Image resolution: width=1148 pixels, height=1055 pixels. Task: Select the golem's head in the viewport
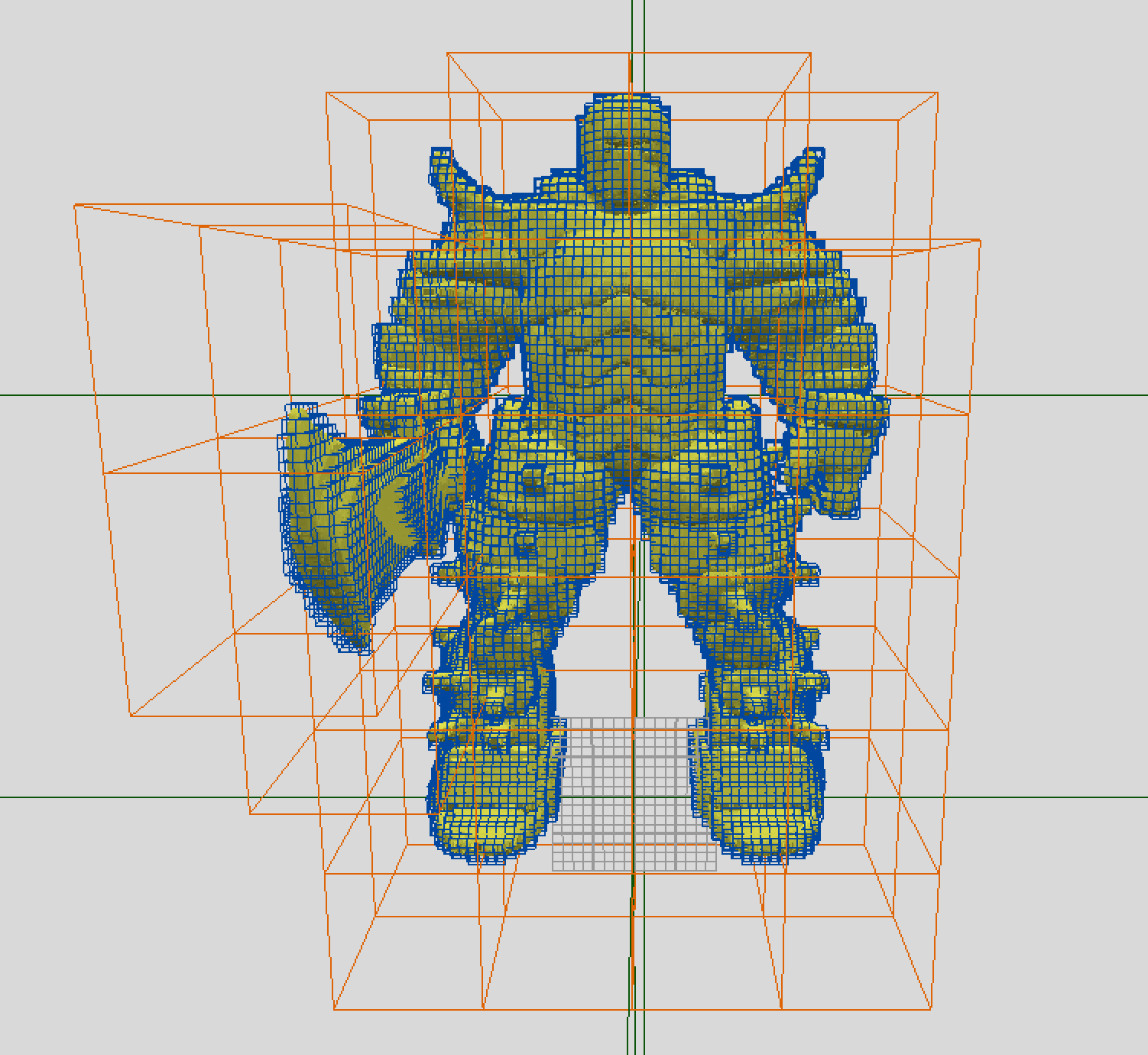pyautogui.click(x=623, y=151)
